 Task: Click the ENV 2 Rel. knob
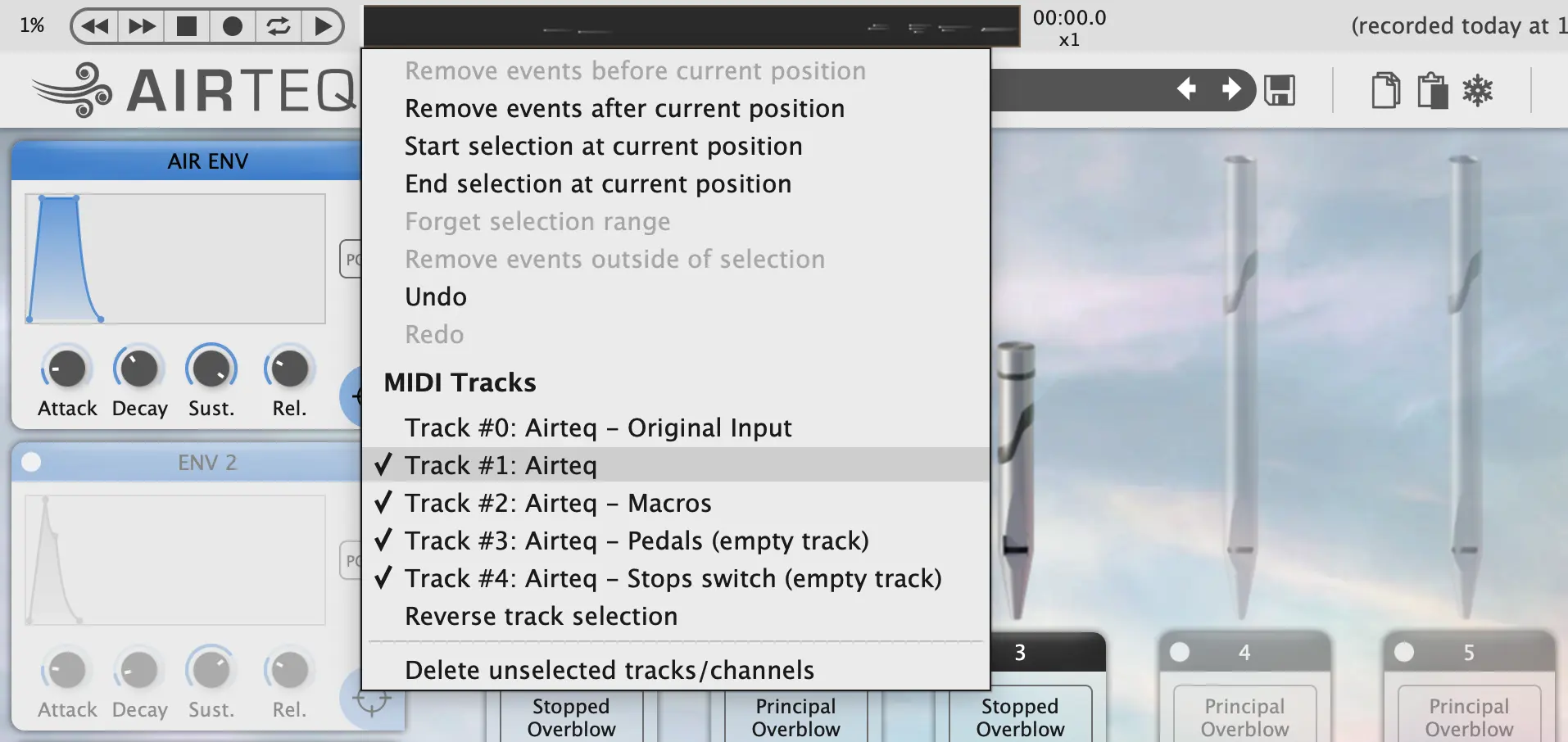point(288,670)
